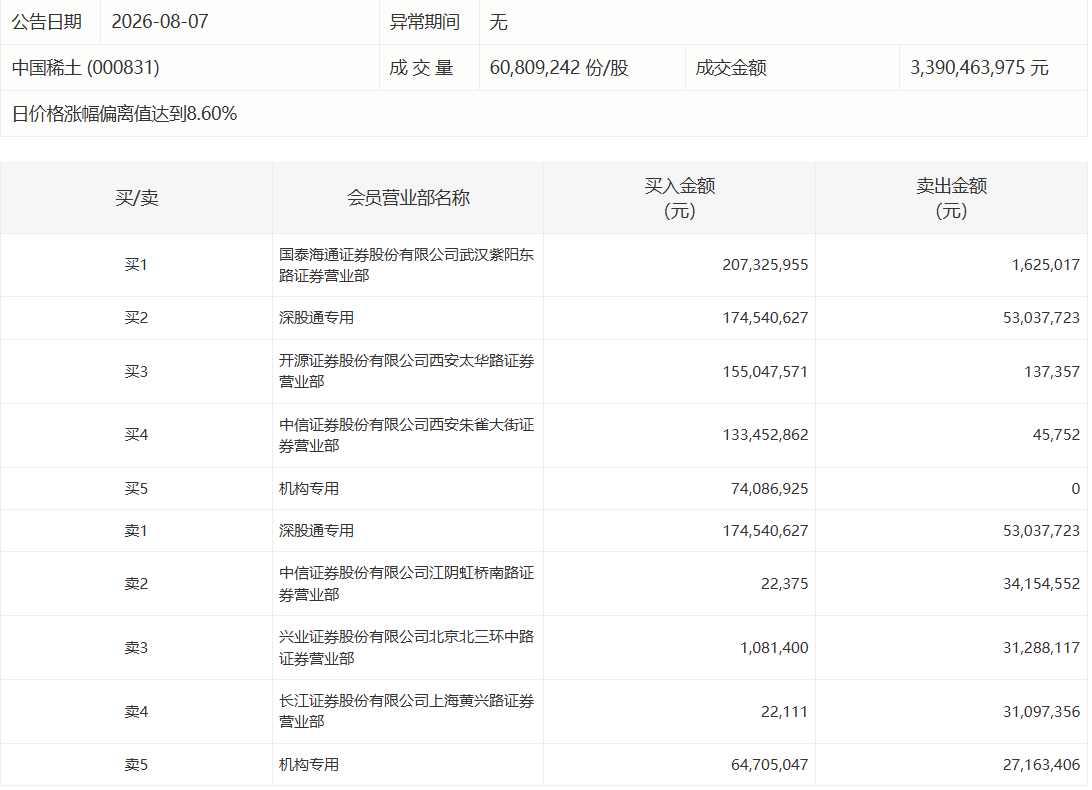Click 深股通专用 in the 卖1 row
This screenshot has height=790, width=1092.
pos(316,531)
